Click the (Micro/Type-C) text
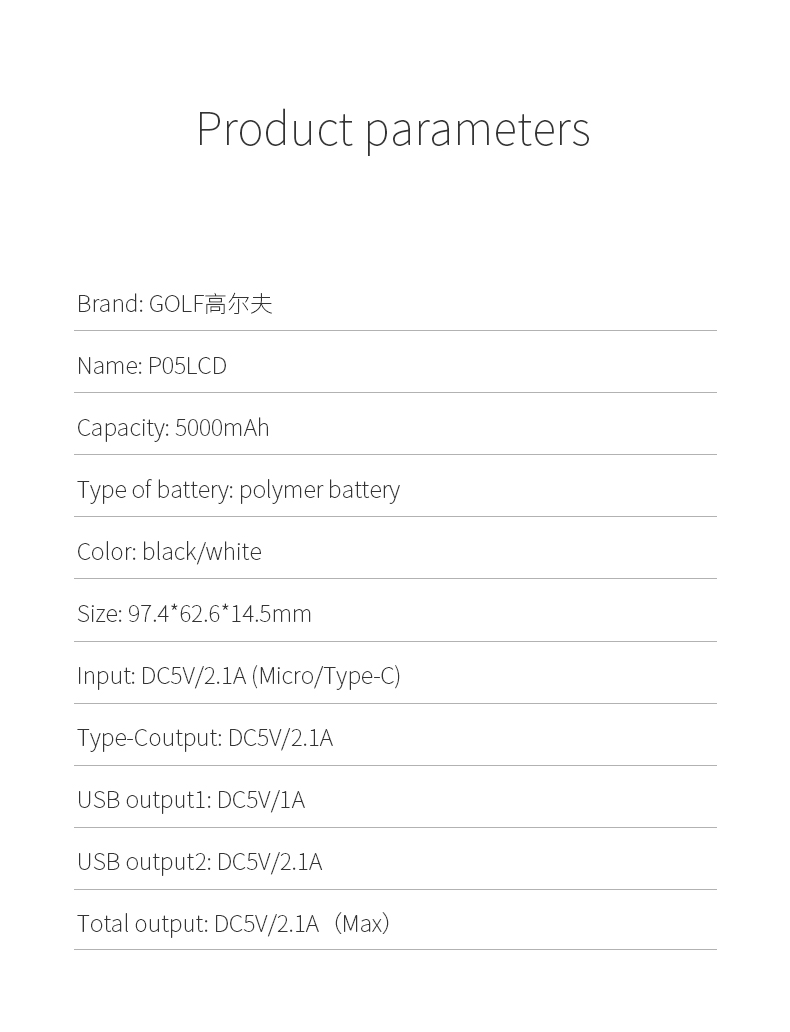790x1032 pixels. pos(327,677)
